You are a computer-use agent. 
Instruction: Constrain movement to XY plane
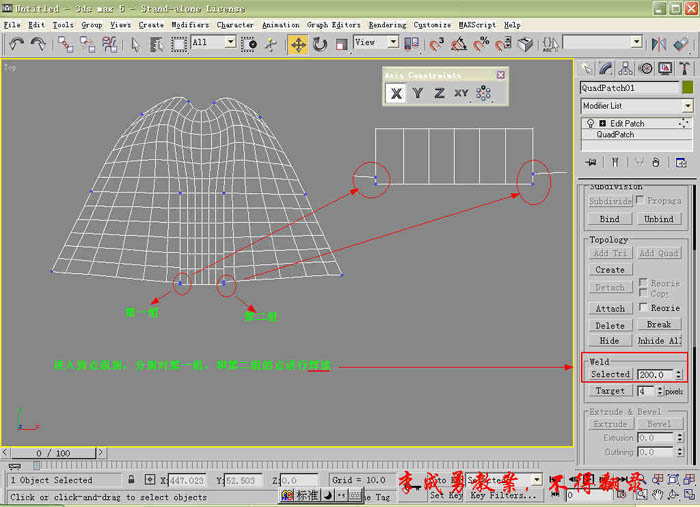point(461,93)
